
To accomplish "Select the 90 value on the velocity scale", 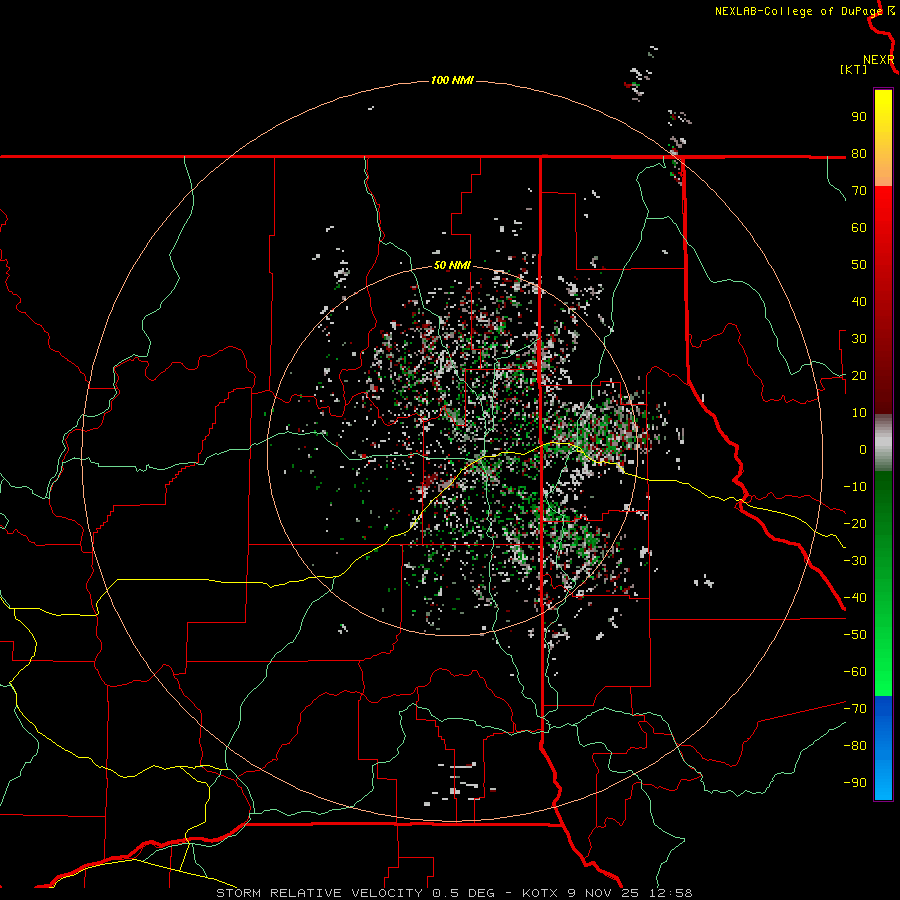I will pyautogui.click(x=859, y=117).
